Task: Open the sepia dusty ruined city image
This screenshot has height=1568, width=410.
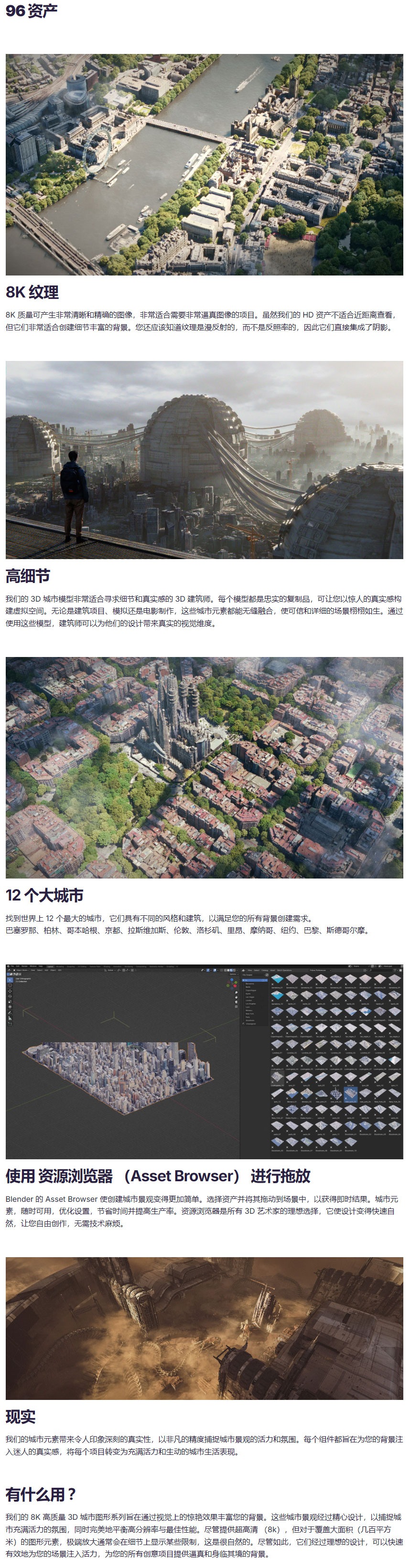Action: point(204,1328)
